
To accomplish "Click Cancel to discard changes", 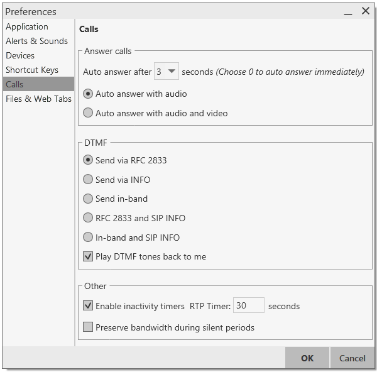I will coord(352,358).
